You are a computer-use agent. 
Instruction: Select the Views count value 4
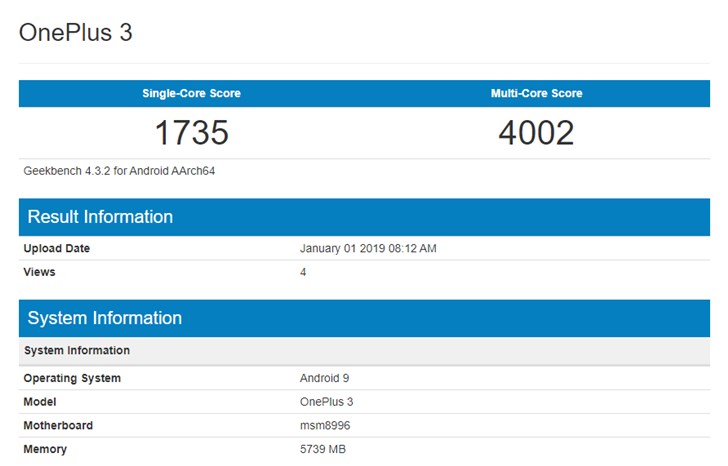303,272
